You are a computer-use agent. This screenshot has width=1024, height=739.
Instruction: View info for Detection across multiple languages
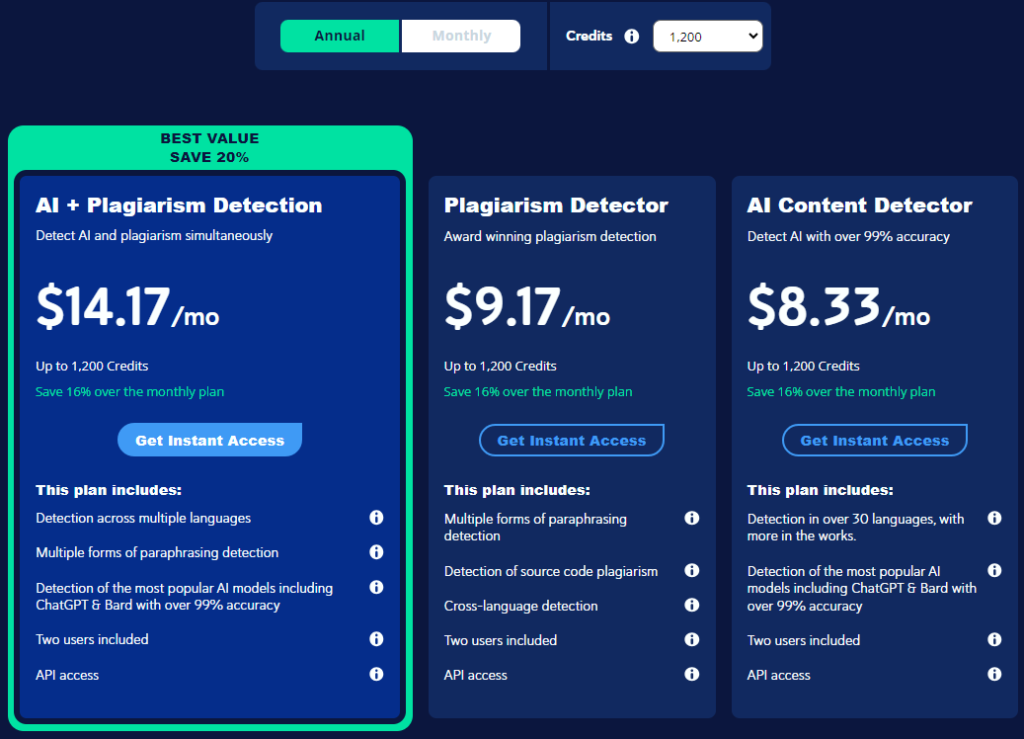tap(376, 518)
